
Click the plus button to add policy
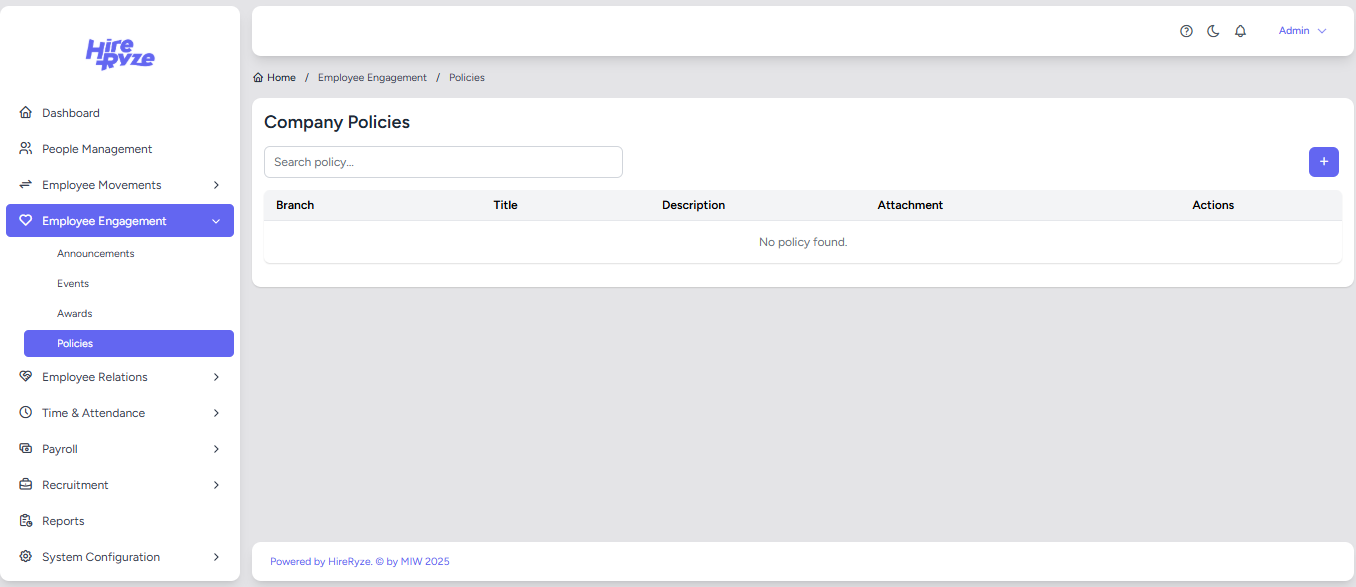point(1323,162)
